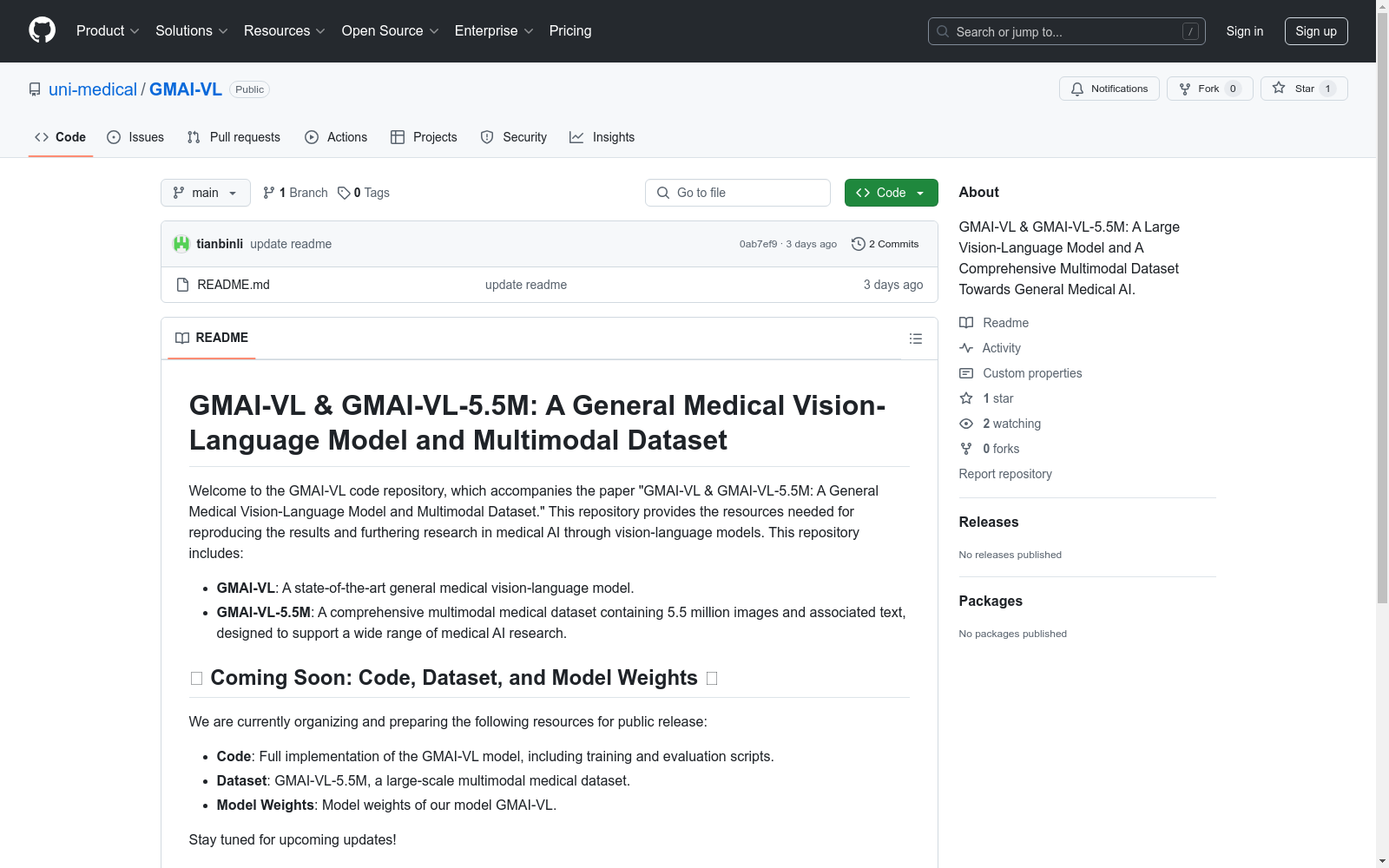Click Report repository link

1005,474
